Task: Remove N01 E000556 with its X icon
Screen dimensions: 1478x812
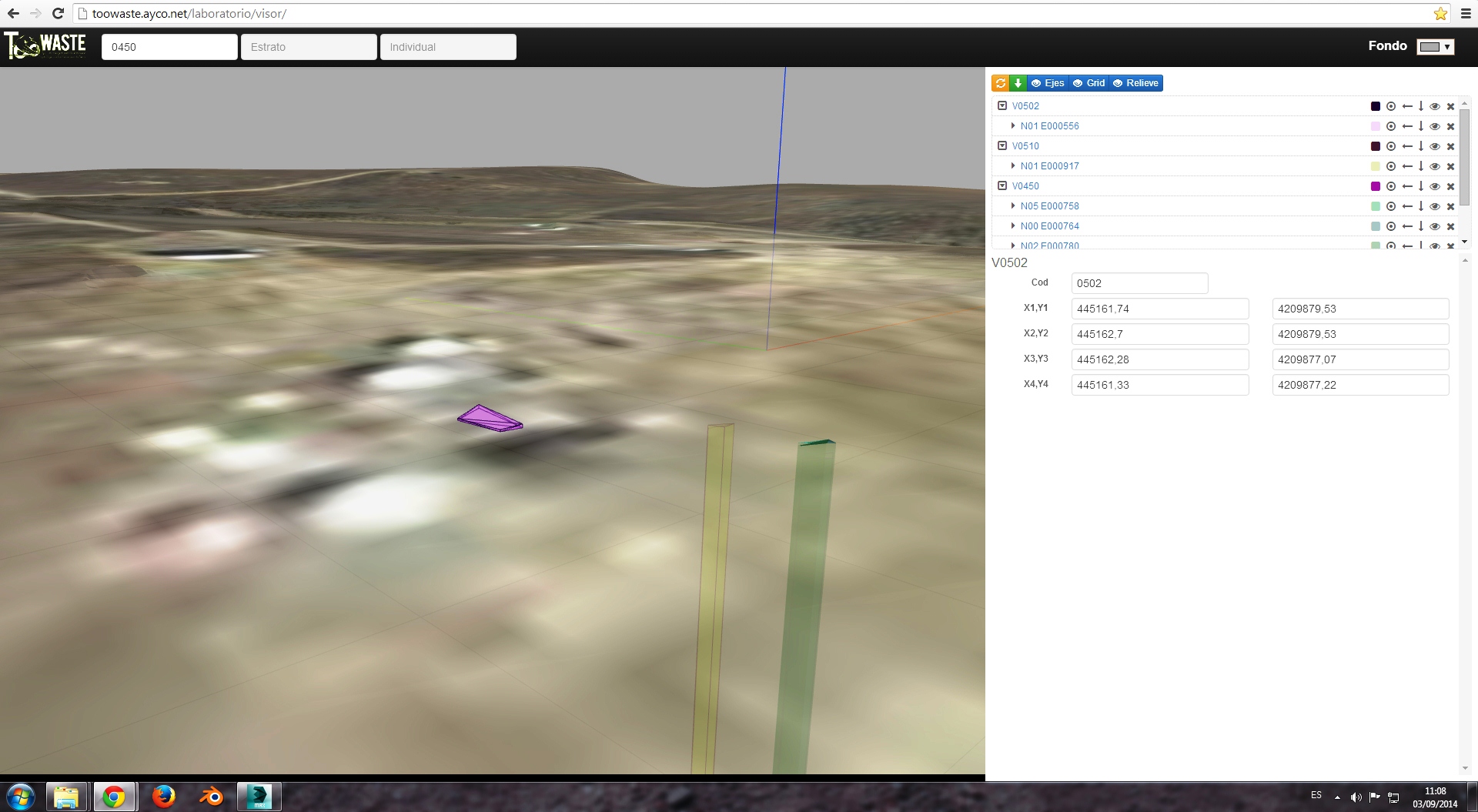Action: point(1451,126)
